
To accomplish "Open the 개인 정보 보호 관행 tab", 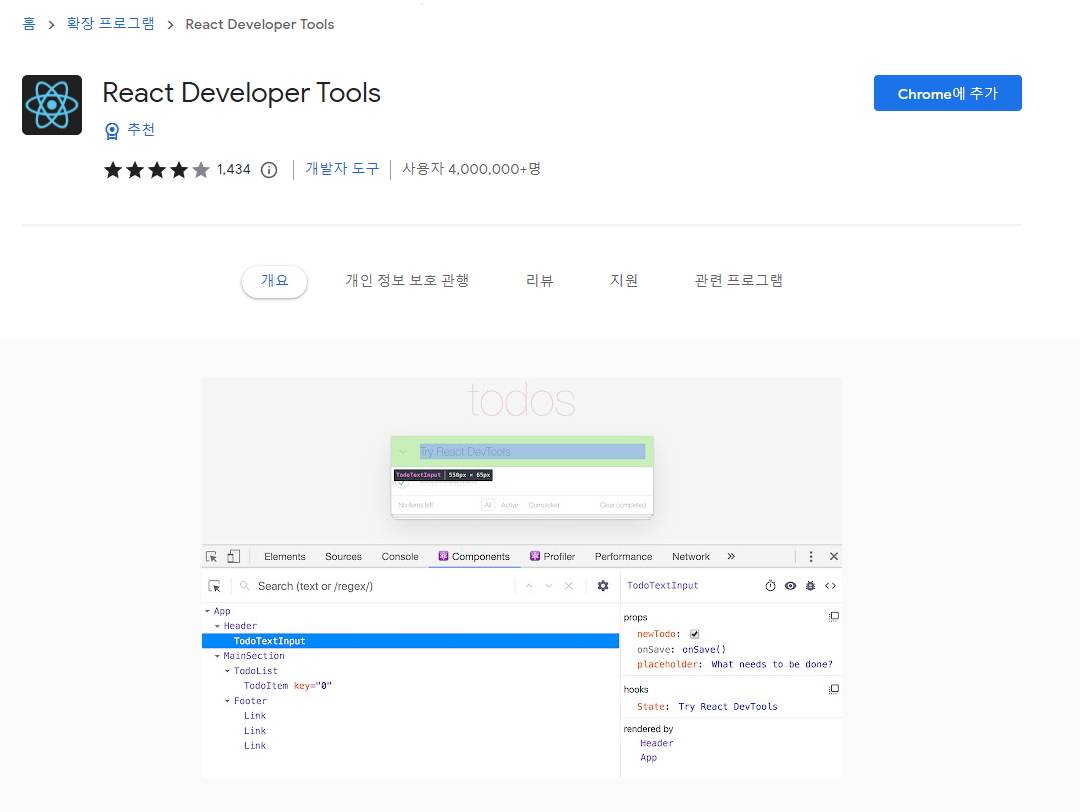I will (x=407, y=281).
